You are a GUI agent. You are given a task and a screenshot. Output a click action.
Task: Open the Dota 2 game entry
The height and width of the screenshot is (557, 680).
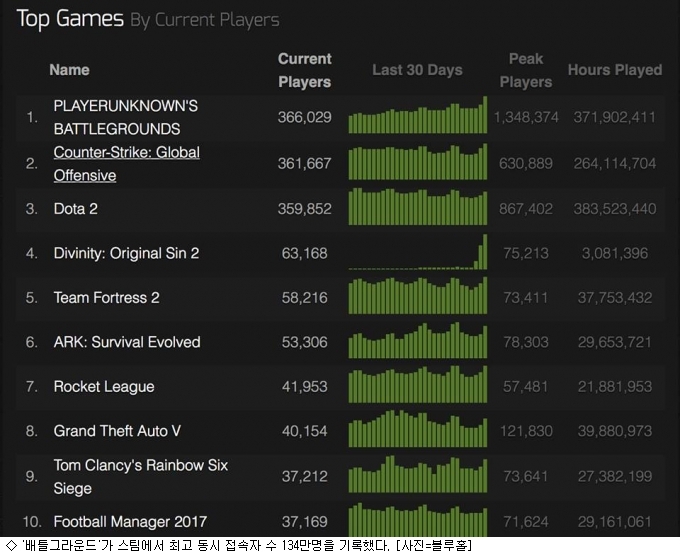point(75,209)
